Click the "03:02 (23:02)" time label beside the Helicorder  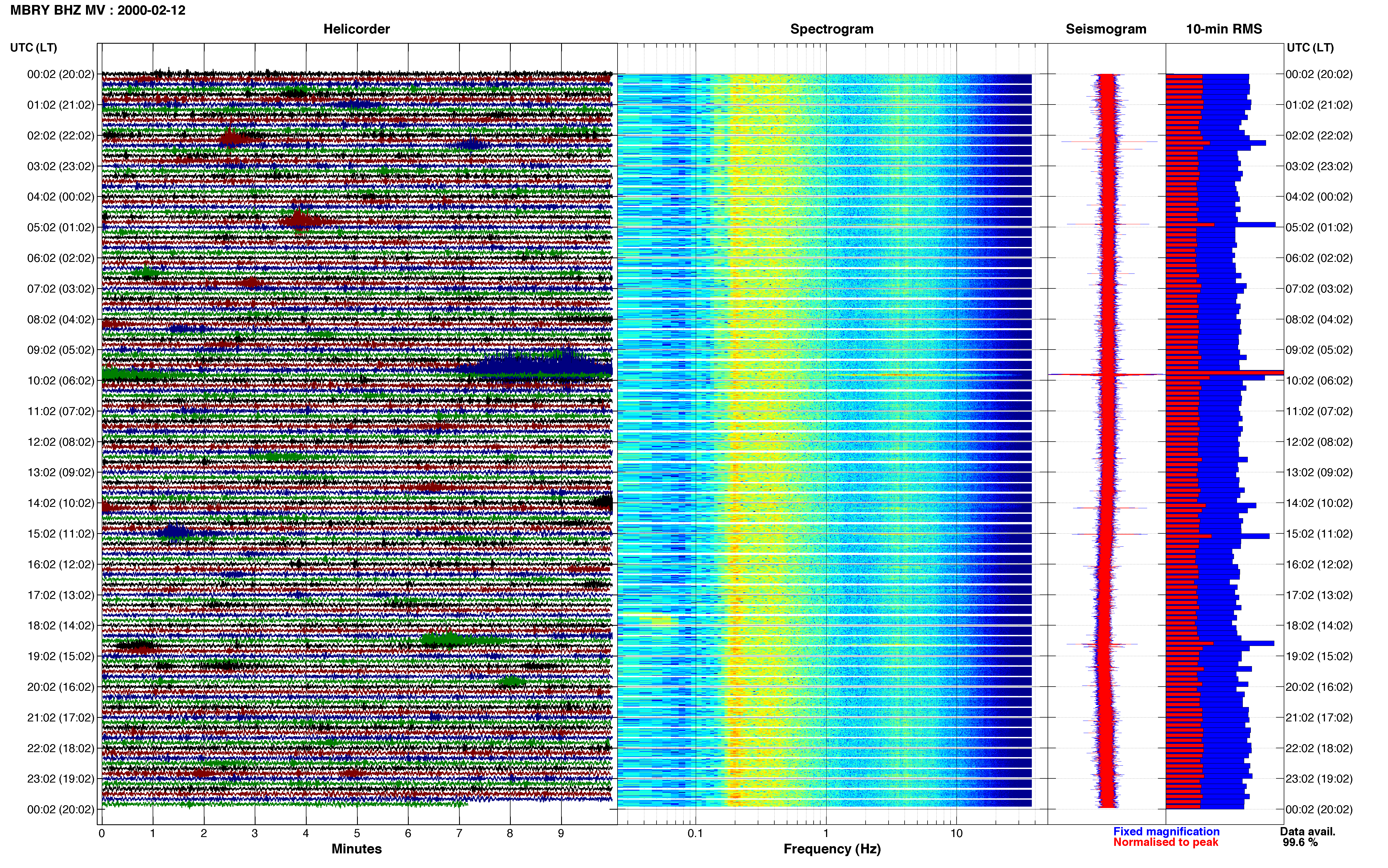(60, 166)
